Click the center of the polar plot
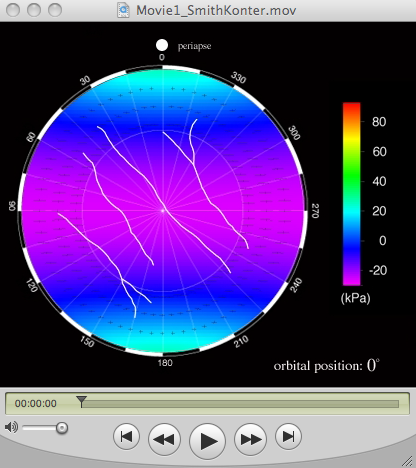Viewport: 416px width, 468px height. [163, 210]
